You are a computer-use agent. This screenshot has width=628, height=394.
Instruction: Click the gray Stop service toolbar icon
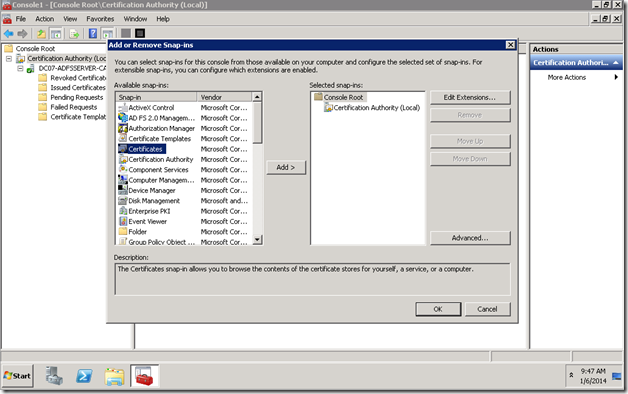126,33
